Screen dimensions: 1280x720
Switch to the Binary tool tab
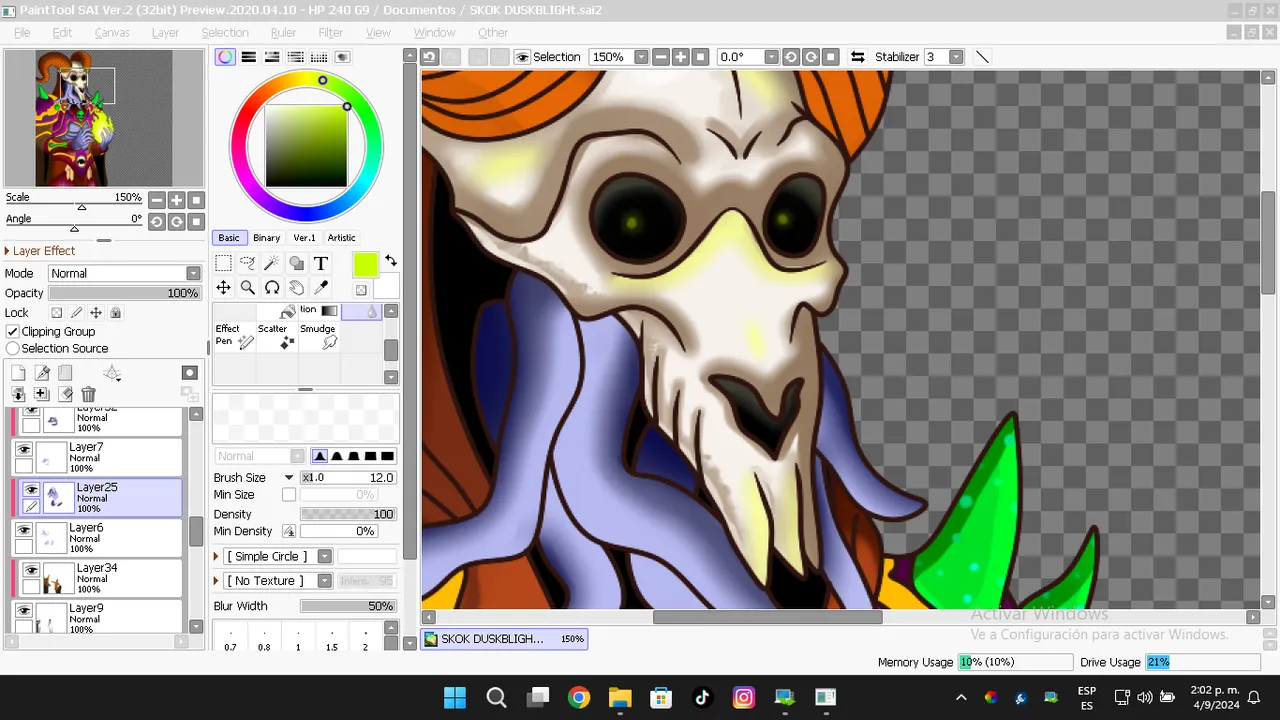[266, 238]
